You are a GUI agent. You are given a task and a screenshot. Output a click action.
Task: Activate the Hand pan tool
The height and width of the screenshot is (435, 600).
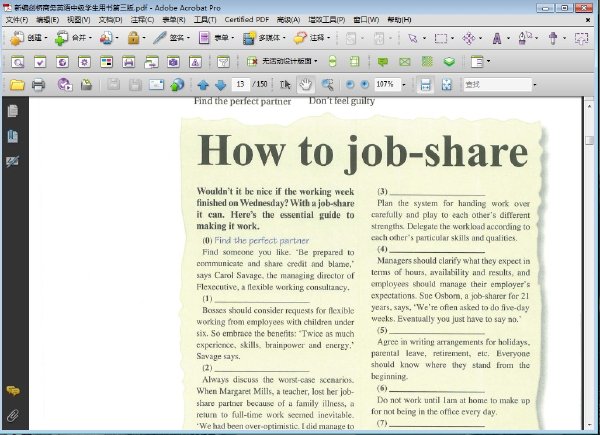click(305, 85)
